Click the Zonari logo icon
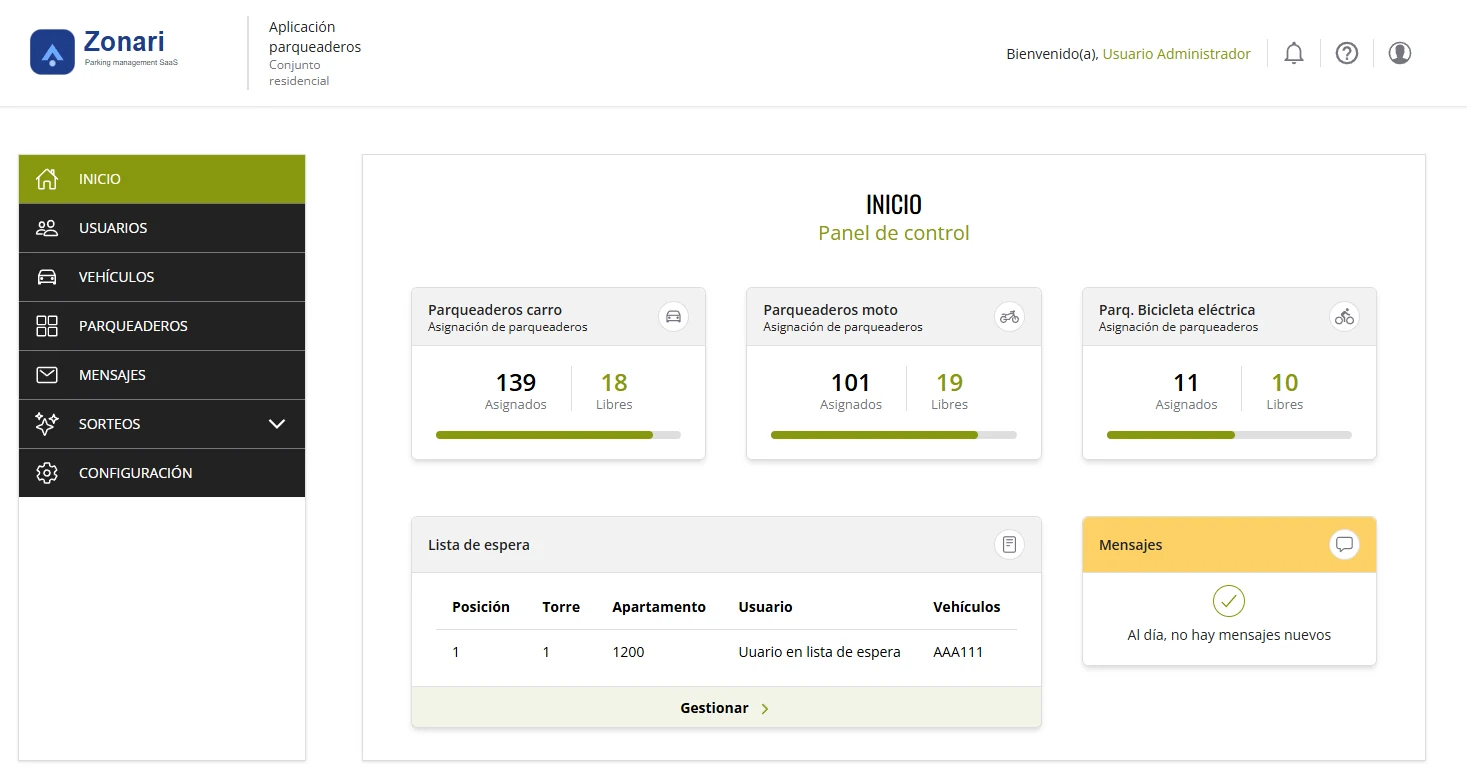 [52, 52]
